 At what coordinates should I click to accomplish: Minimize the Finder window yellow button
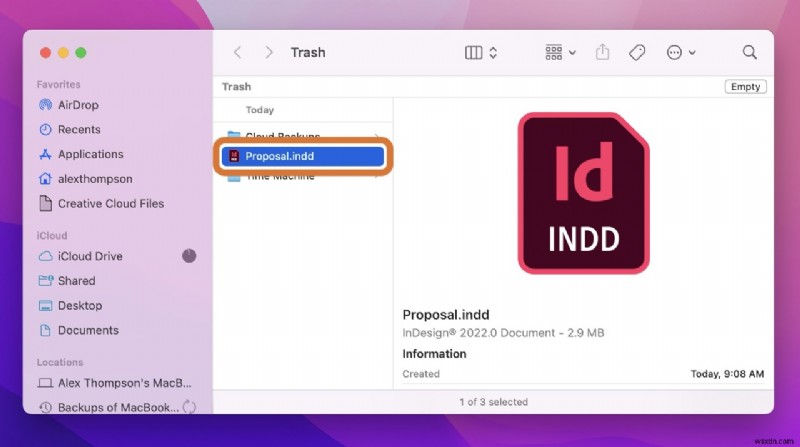pos(63,53)
